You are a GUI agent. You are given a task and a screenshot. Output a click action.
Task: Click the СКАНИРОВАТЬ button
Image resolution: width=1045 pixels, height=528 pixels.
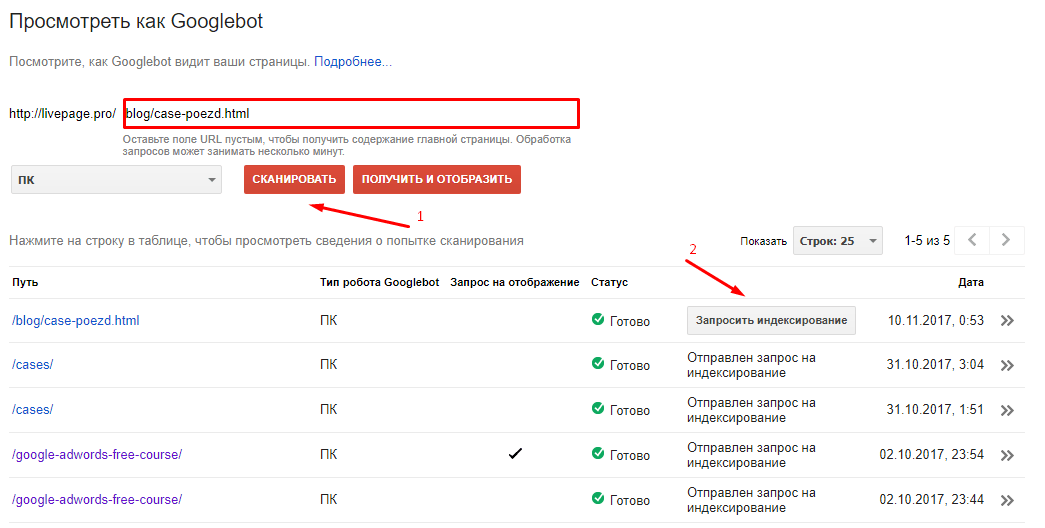294,180
